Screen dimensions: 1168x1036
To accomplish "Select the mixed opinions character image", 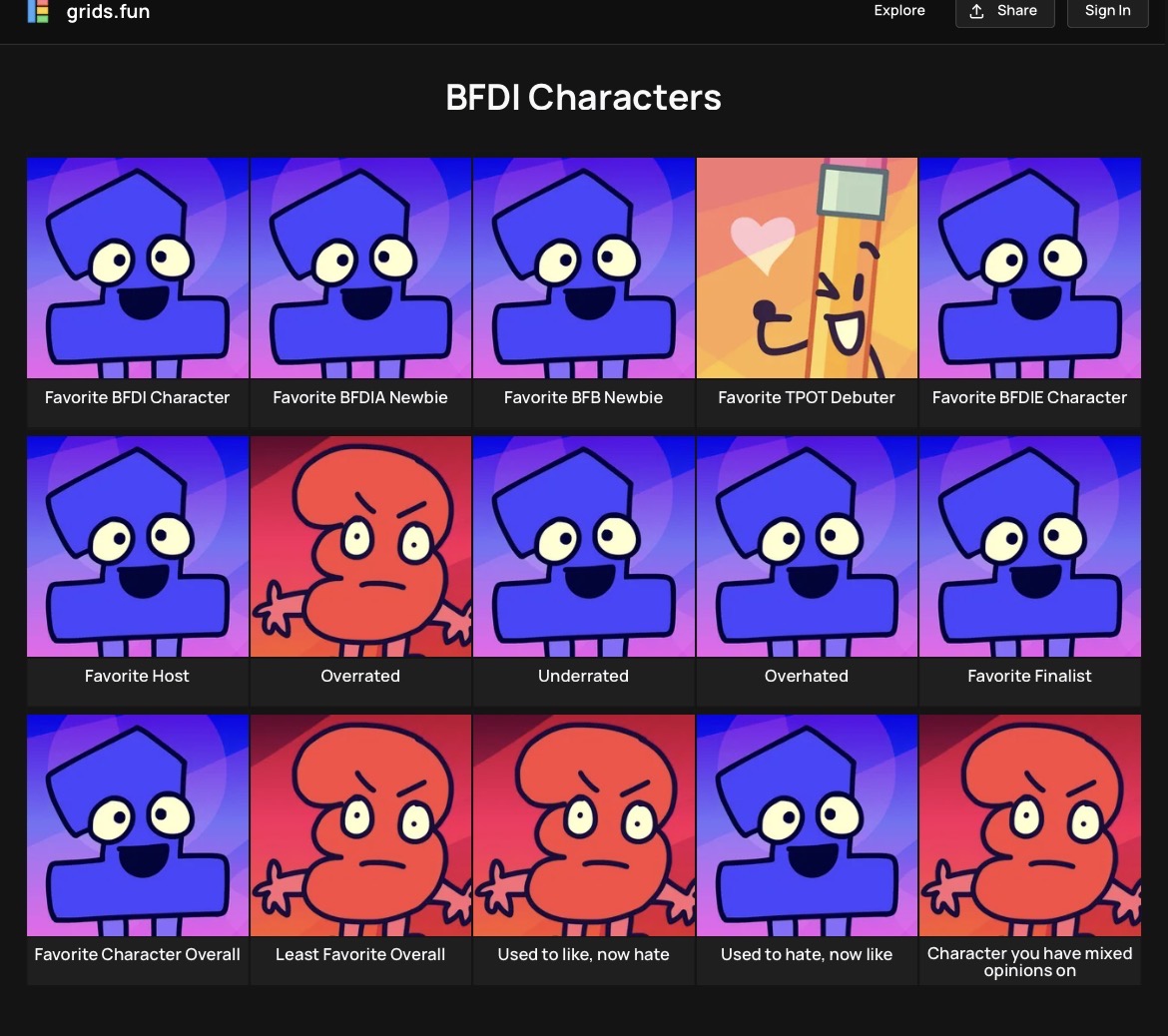I will point(1029,825).
